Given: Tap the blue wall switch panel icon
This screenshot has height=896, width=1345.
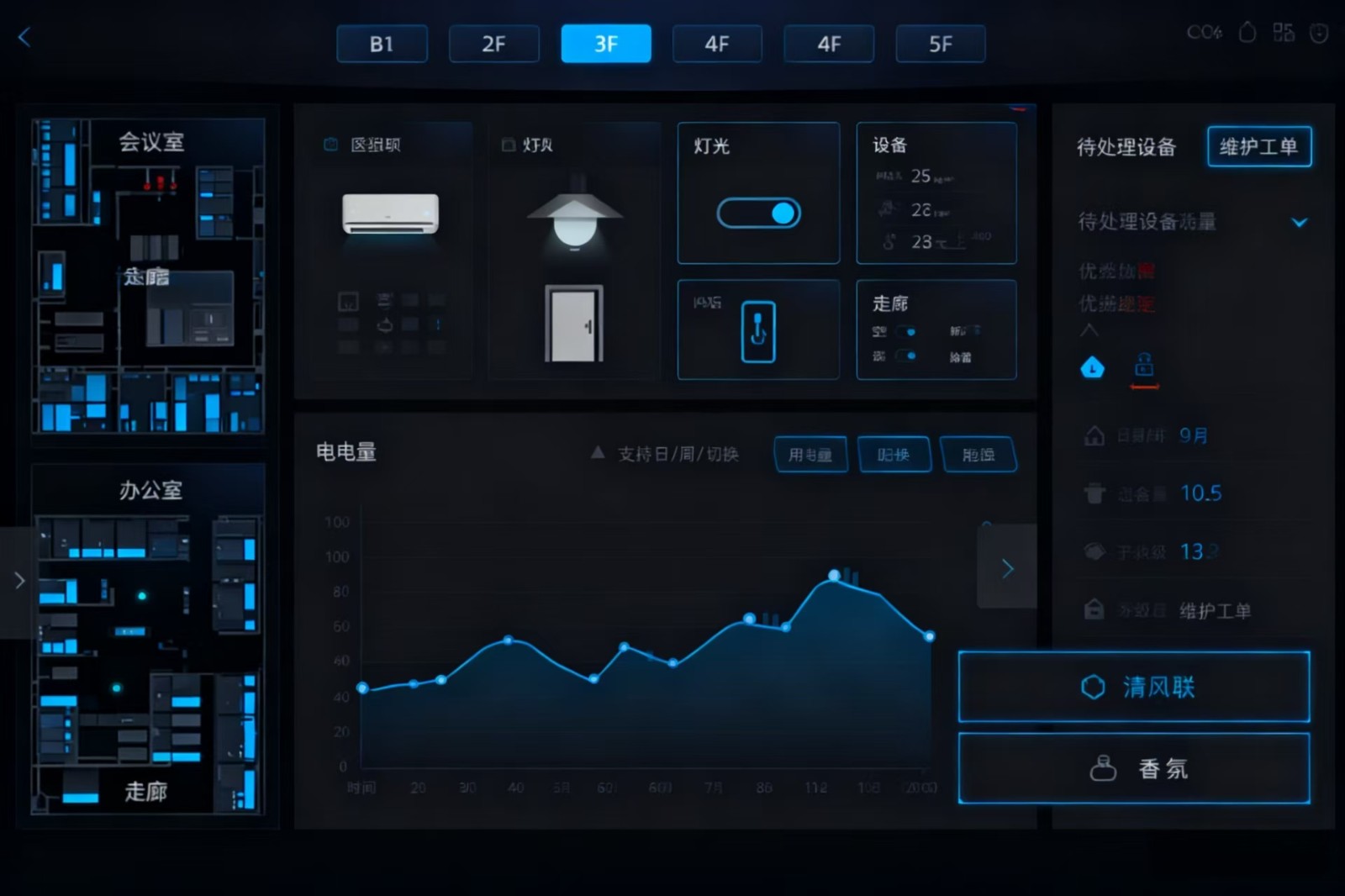Looking at the screenshot, I should point(757,331).
